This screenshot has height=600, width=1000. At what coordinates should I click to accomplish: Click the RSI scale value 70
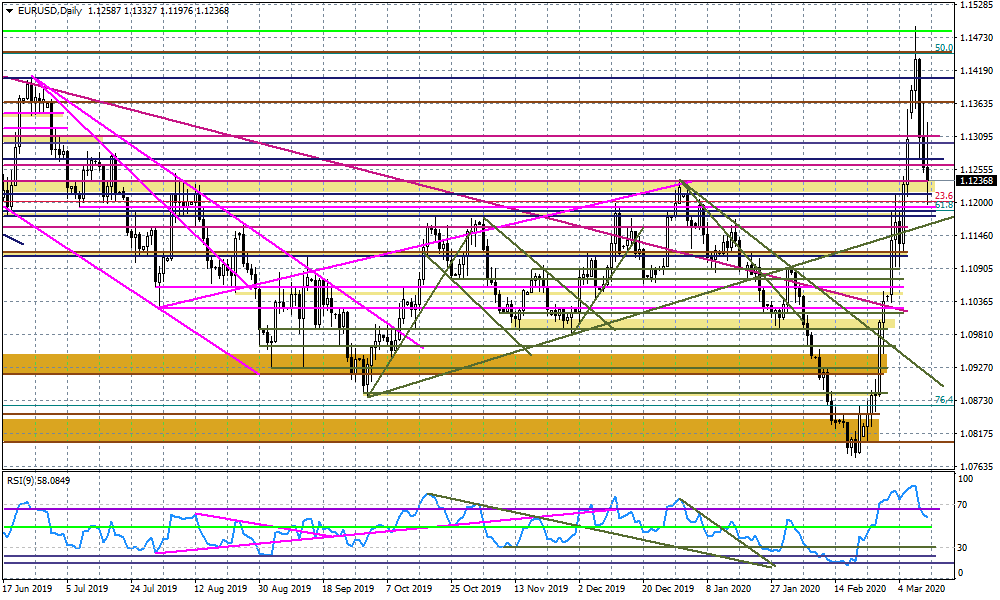(x=963, y=504)
